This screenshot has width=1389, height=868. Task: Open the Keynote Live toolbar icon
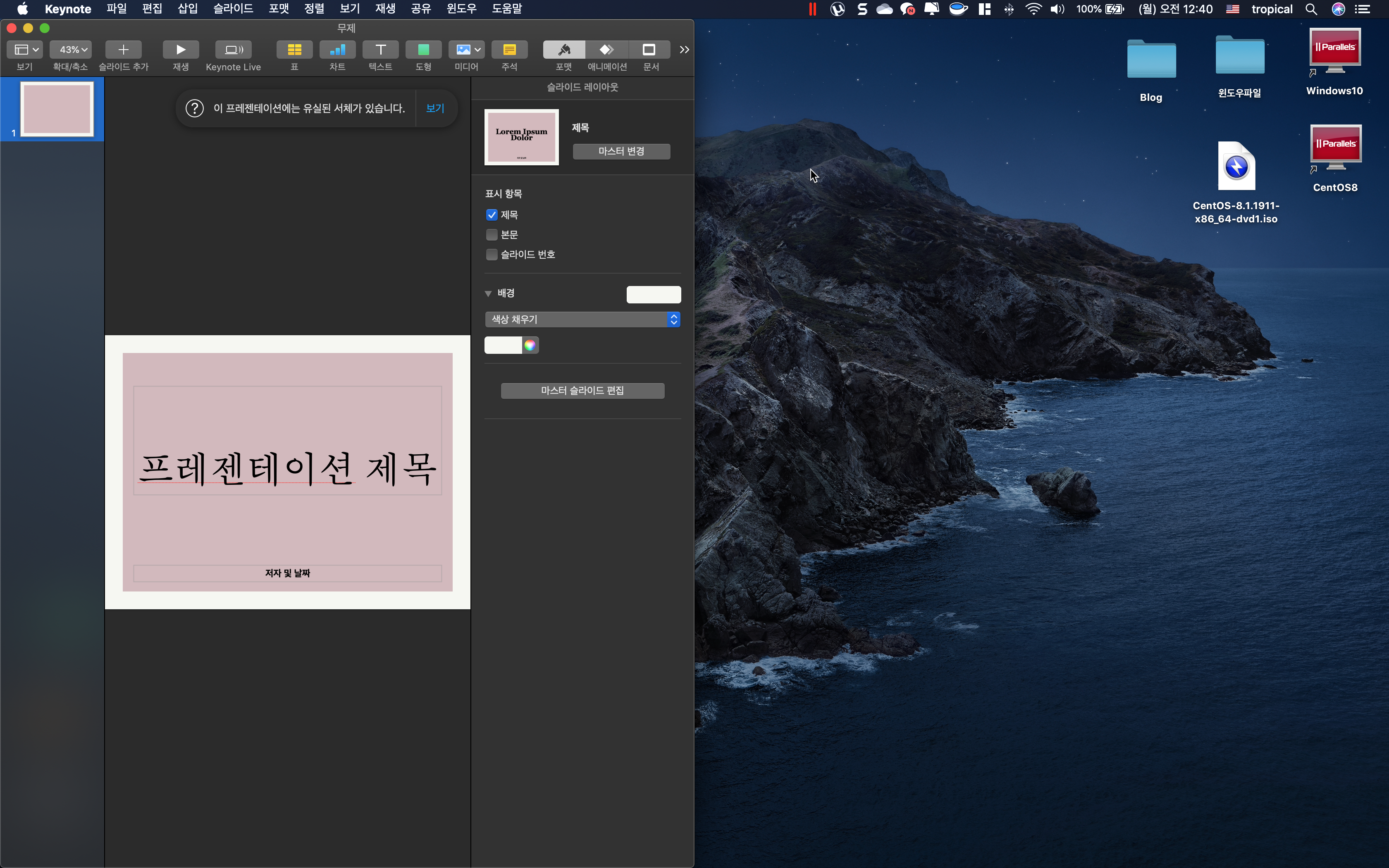click(x=233, y=50)
